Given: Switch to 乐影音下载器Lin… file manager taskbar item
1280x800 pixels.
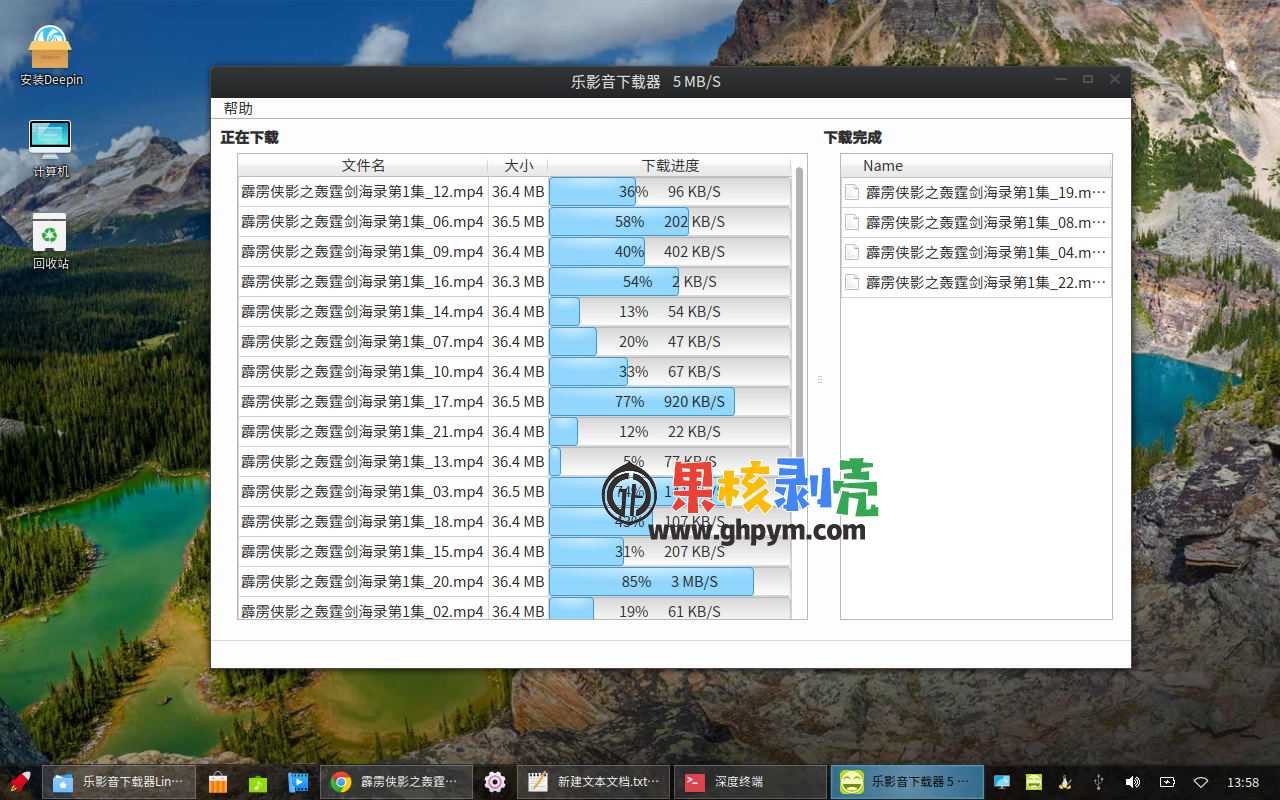Looking at the screenshot, I should [x=119, y=782].
